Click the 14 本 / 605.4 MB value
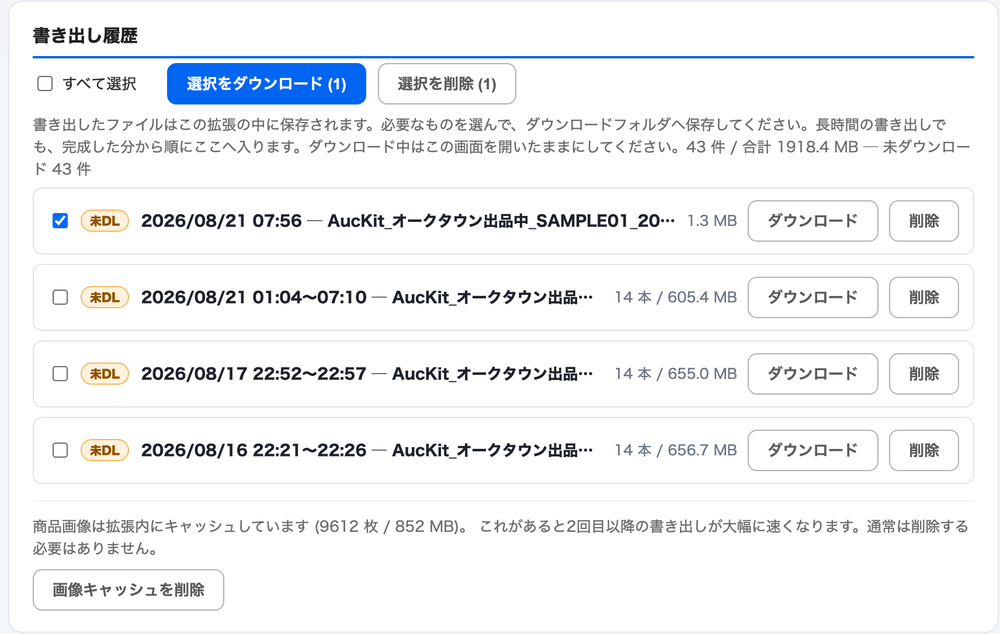Image resolution: width=1000 pixels, height=634 pixels. tap(675, 297)
